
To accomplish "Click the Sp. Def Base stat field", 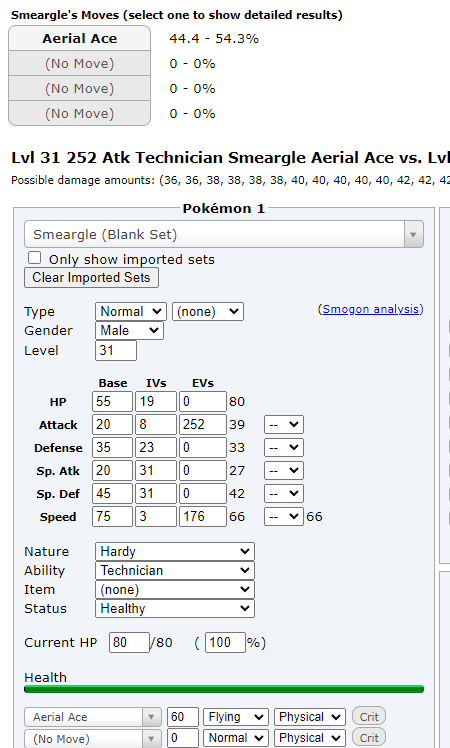I will point(112,493).
